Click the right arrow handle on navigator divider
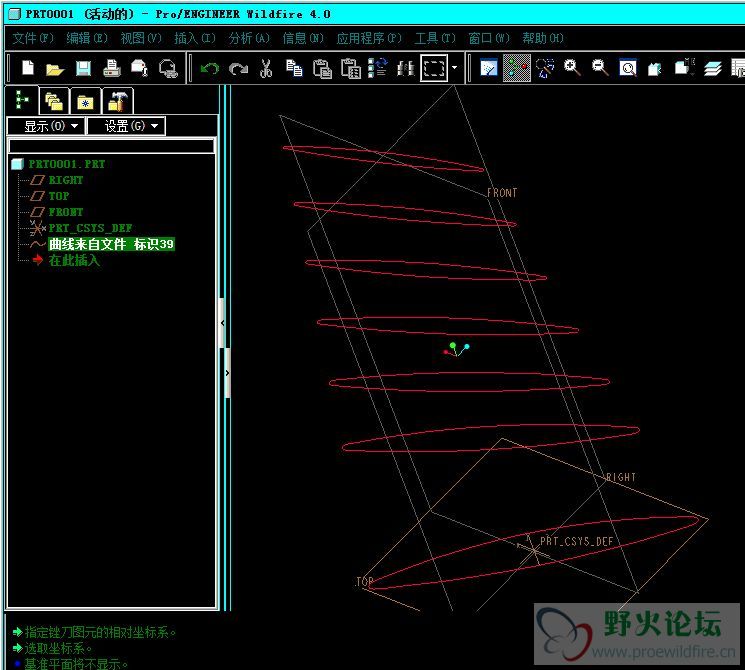 (227, 373)
